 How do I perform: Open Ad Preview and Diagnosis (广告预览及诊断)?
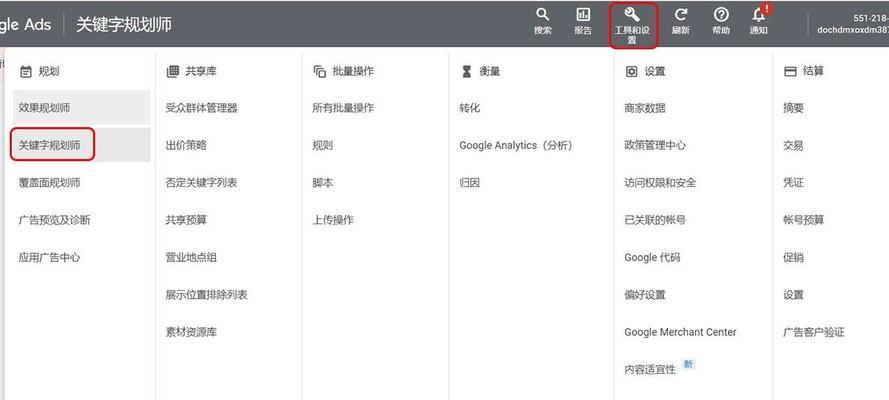[x=54, y=220]
